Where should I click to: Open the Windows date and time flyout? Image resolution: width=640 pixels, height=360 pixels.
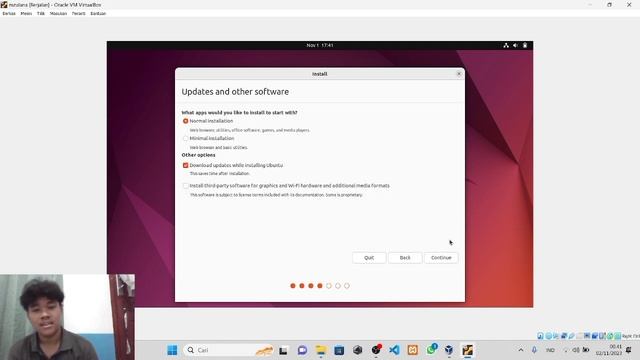609,350
